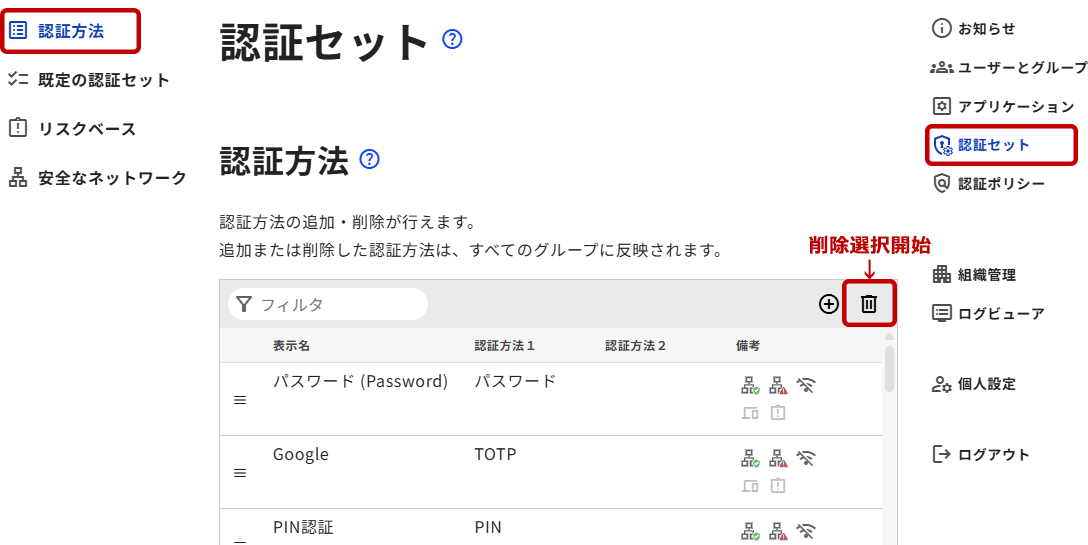This screenshot has height=545, width=1088.
Task: Open 認証方法 in the left sidebar
Action: 70,31
